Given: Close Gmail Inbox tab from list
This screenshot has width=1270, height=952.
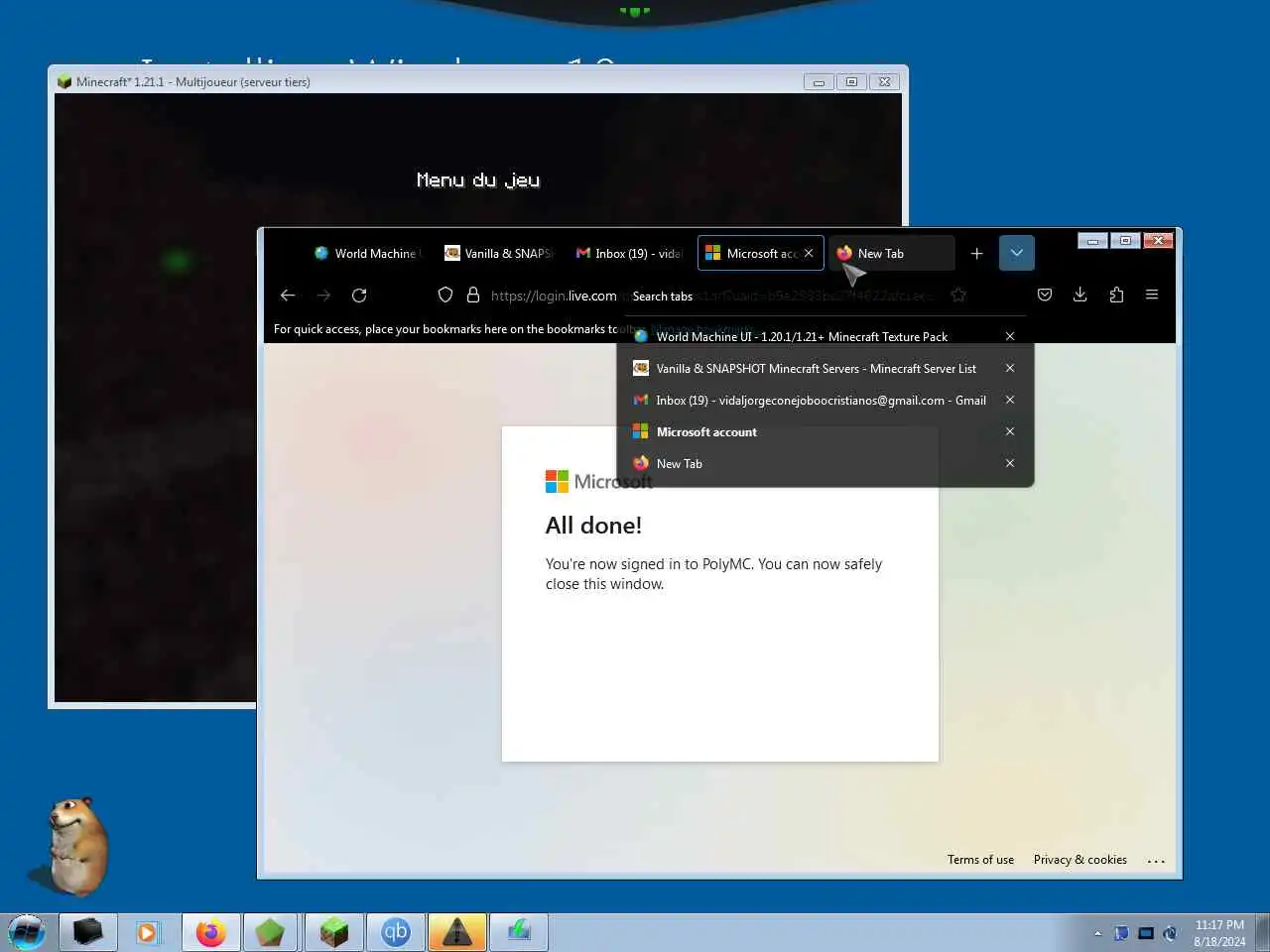Looking at the screenshot, I should (x=1010, y=400).
